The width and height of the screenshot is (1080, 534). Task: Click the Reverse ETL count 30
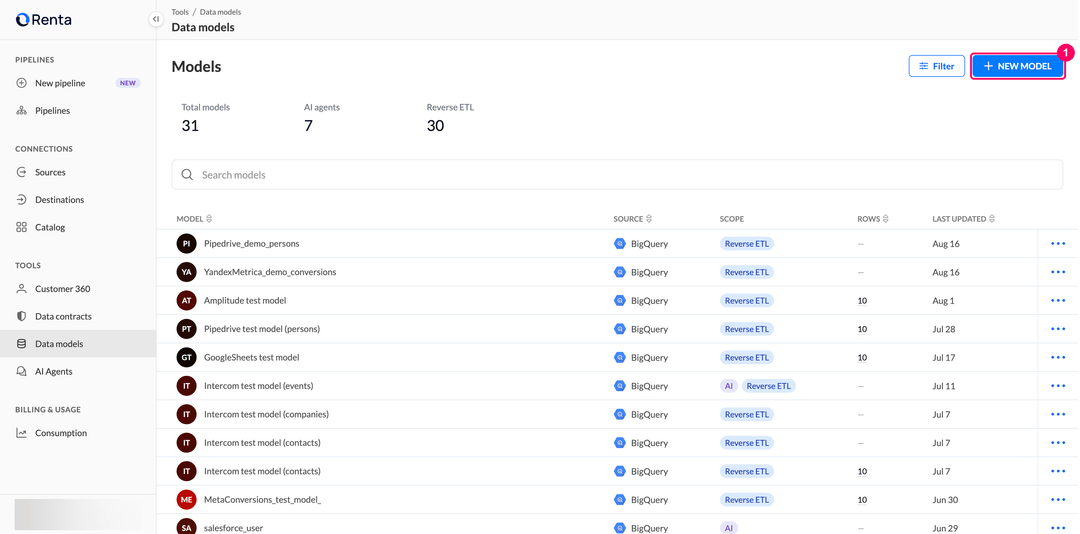(435, 125)
